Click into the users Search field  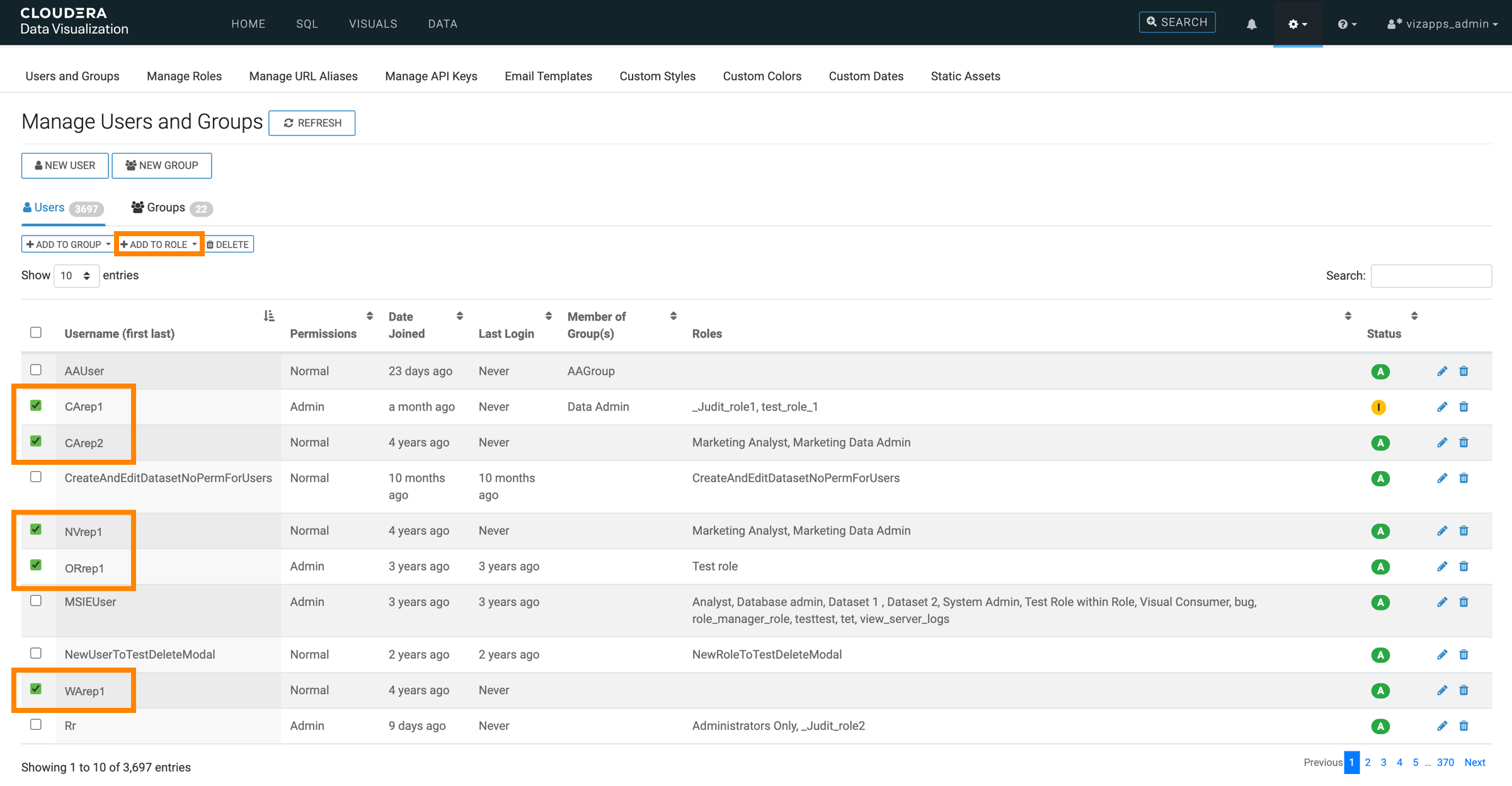point(1431,276)
